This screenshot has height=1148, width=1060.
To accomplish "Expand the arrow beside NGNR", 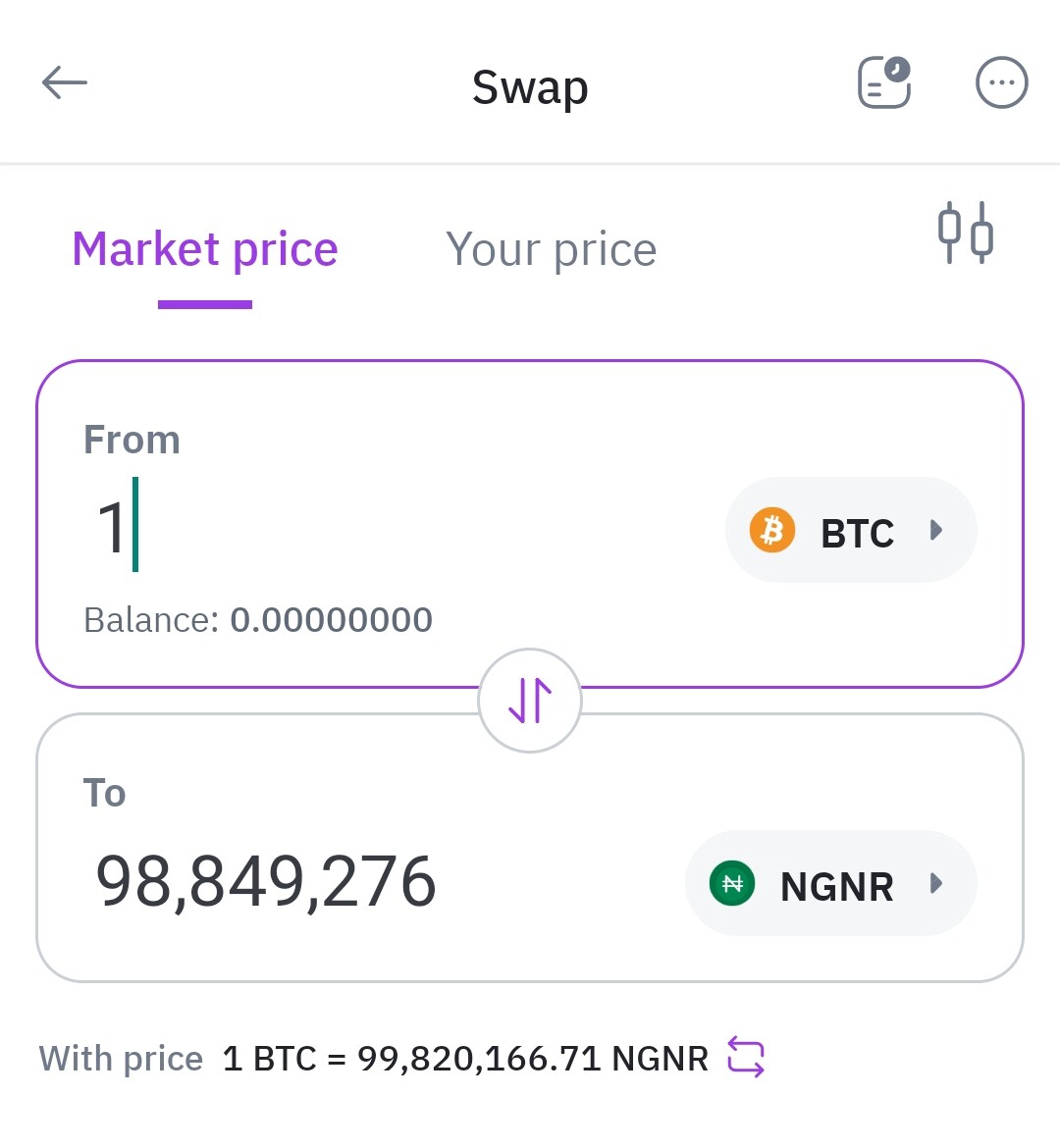I will 935,883.
